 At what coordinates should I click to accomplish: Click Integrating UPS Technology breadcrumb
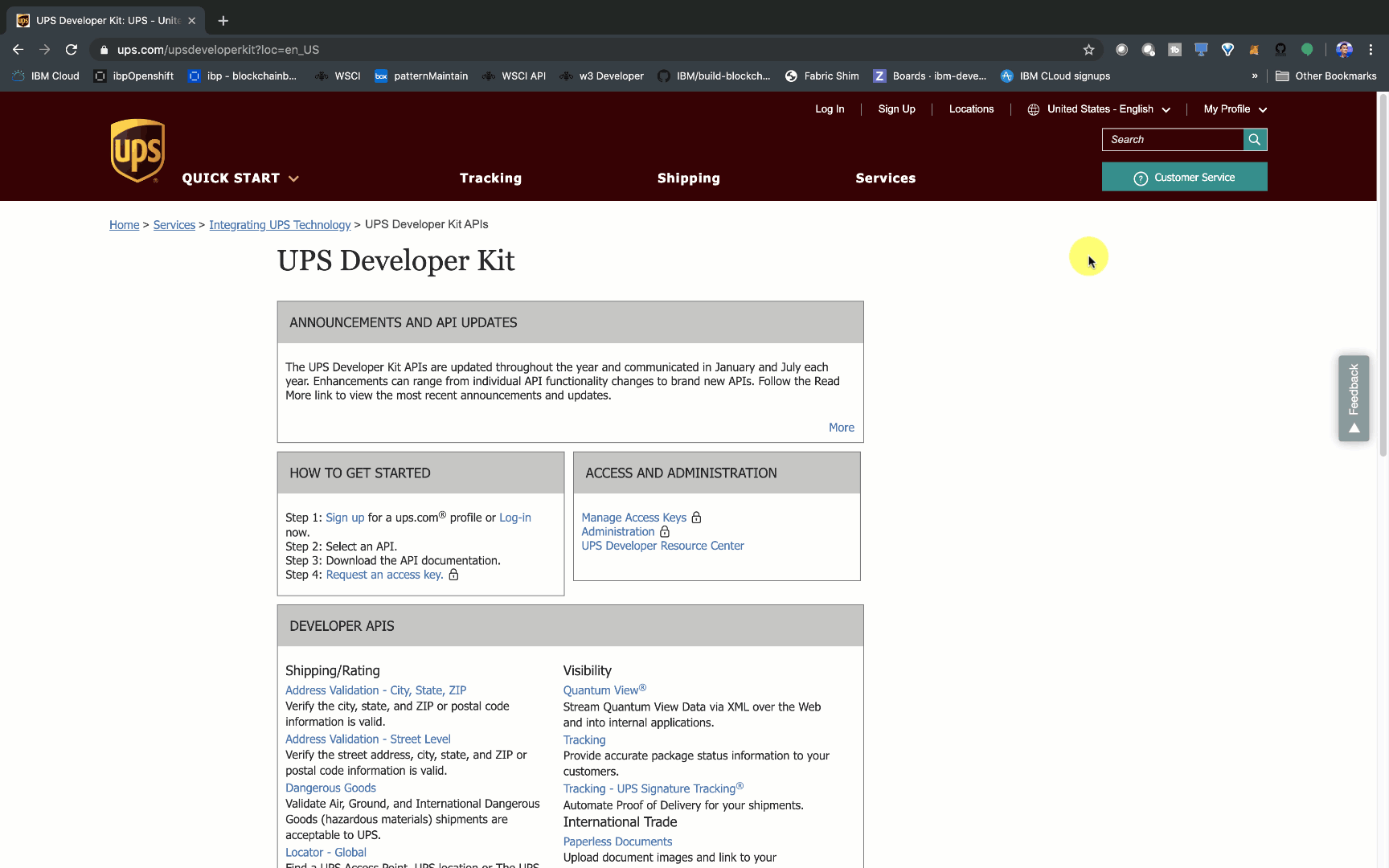(280, 225)
